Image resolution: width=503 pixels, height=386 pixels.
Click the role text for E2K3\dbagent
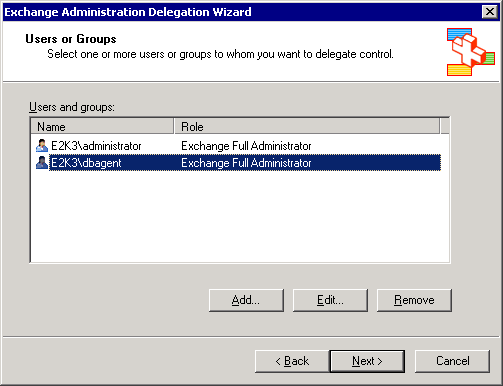coord(246,163)
